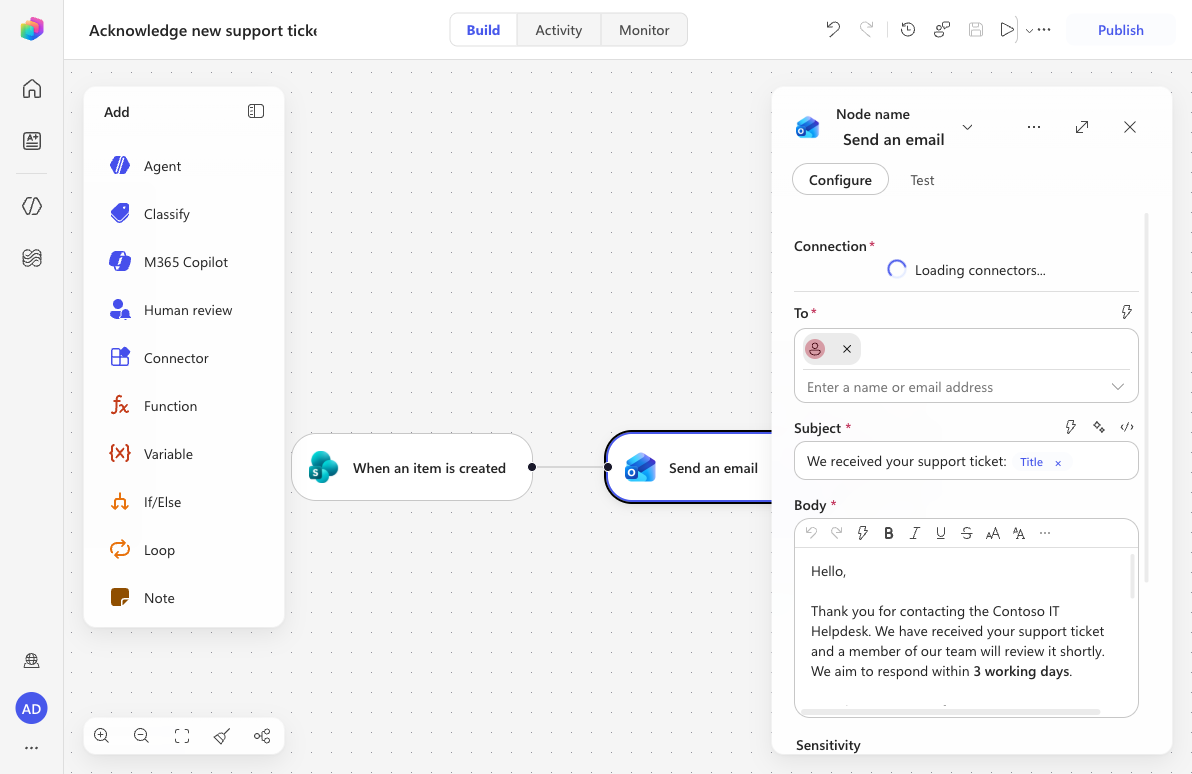
Task: Click the app logo in top-left corner
Action: click(x=31, y=30)
